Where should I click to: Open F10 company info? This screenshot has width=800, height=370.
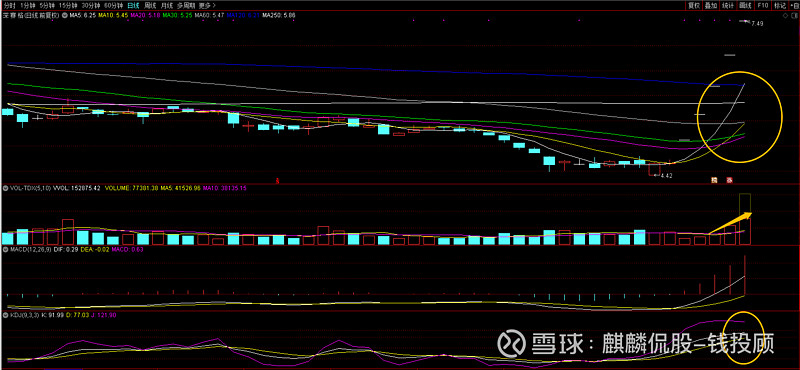(x=762, y=5)
